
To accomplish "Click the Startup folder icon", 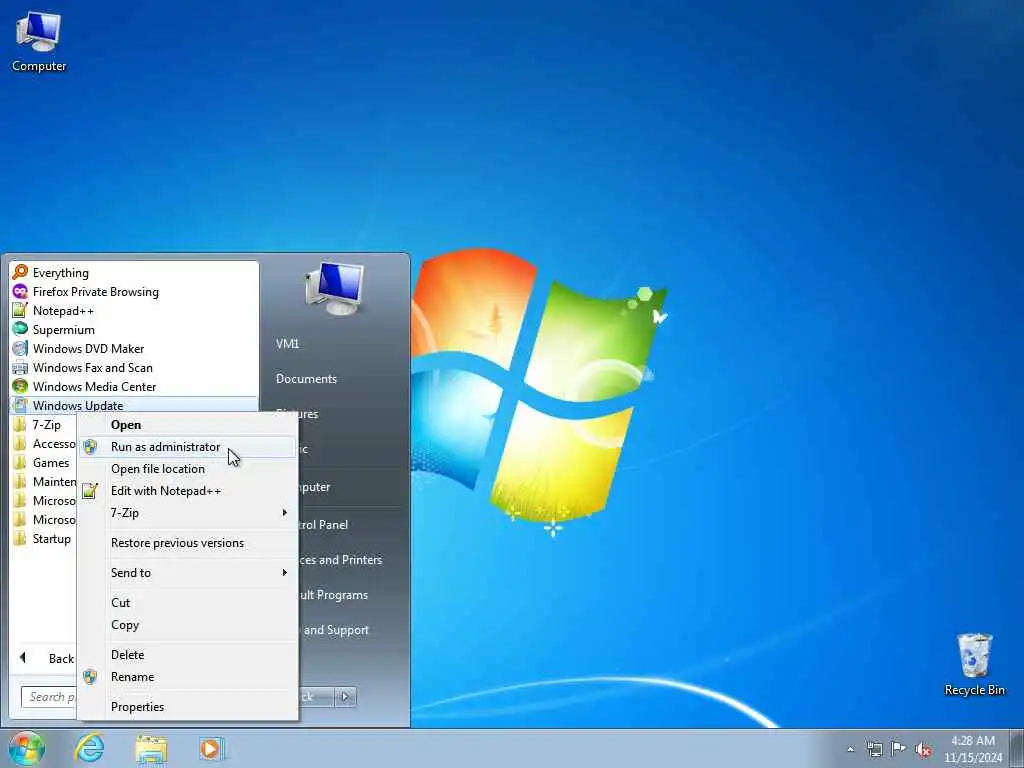I will pyautogui.click(x=20, y=538).
